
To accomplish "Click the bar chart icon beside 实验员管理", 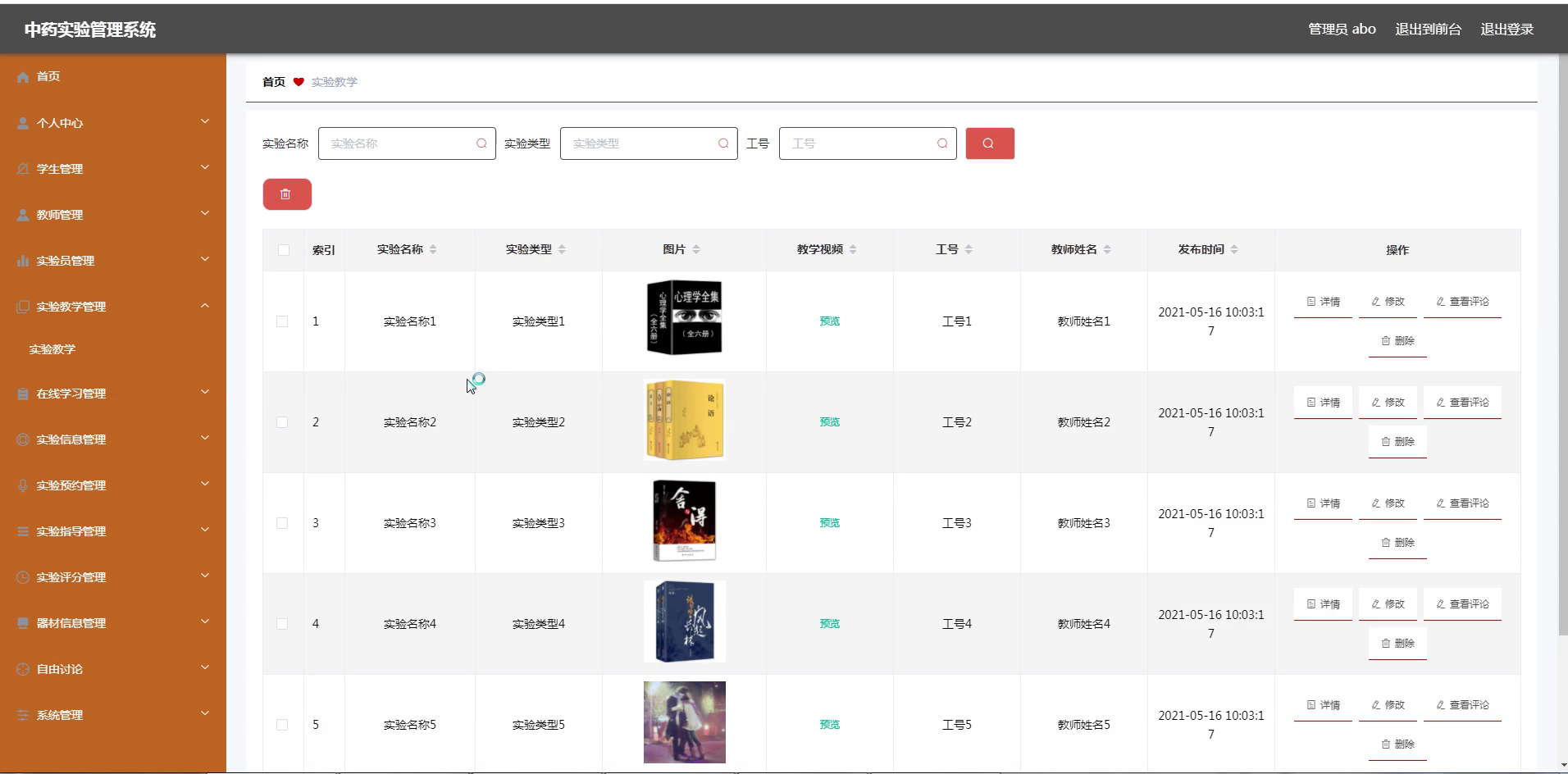I will point(23,261).
